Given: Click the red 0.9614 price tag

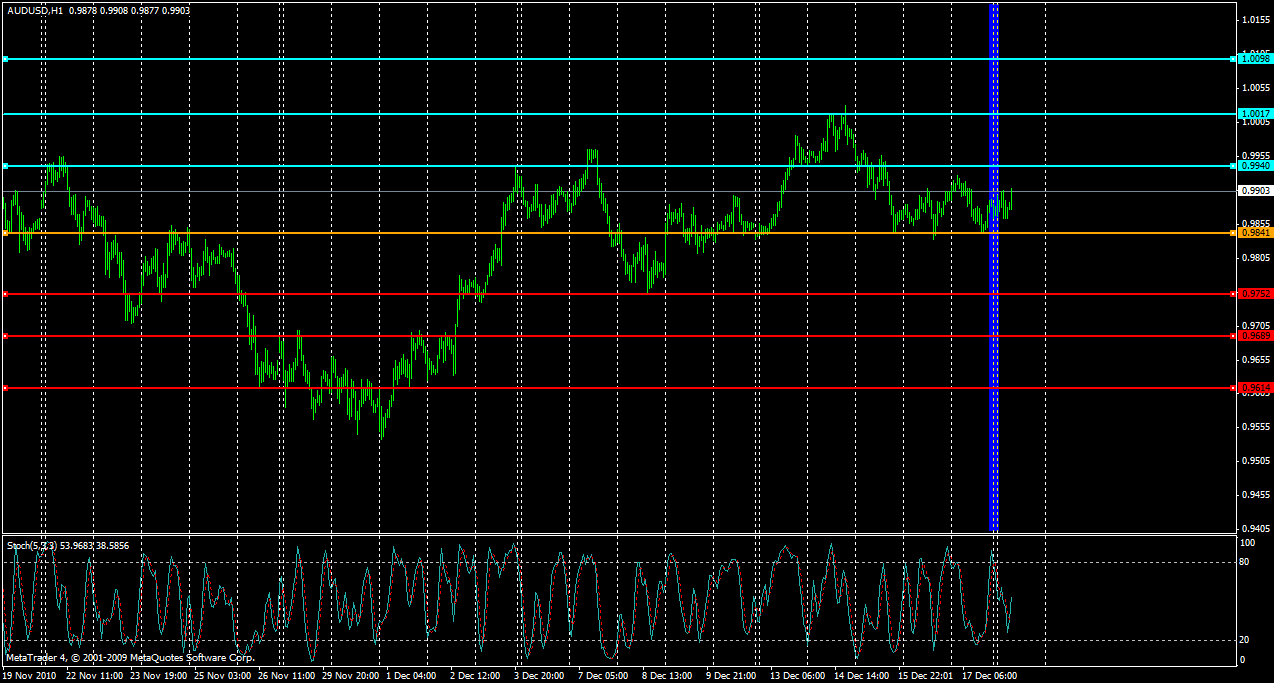Looking at the screenshot, I should tap(1254, 387).
